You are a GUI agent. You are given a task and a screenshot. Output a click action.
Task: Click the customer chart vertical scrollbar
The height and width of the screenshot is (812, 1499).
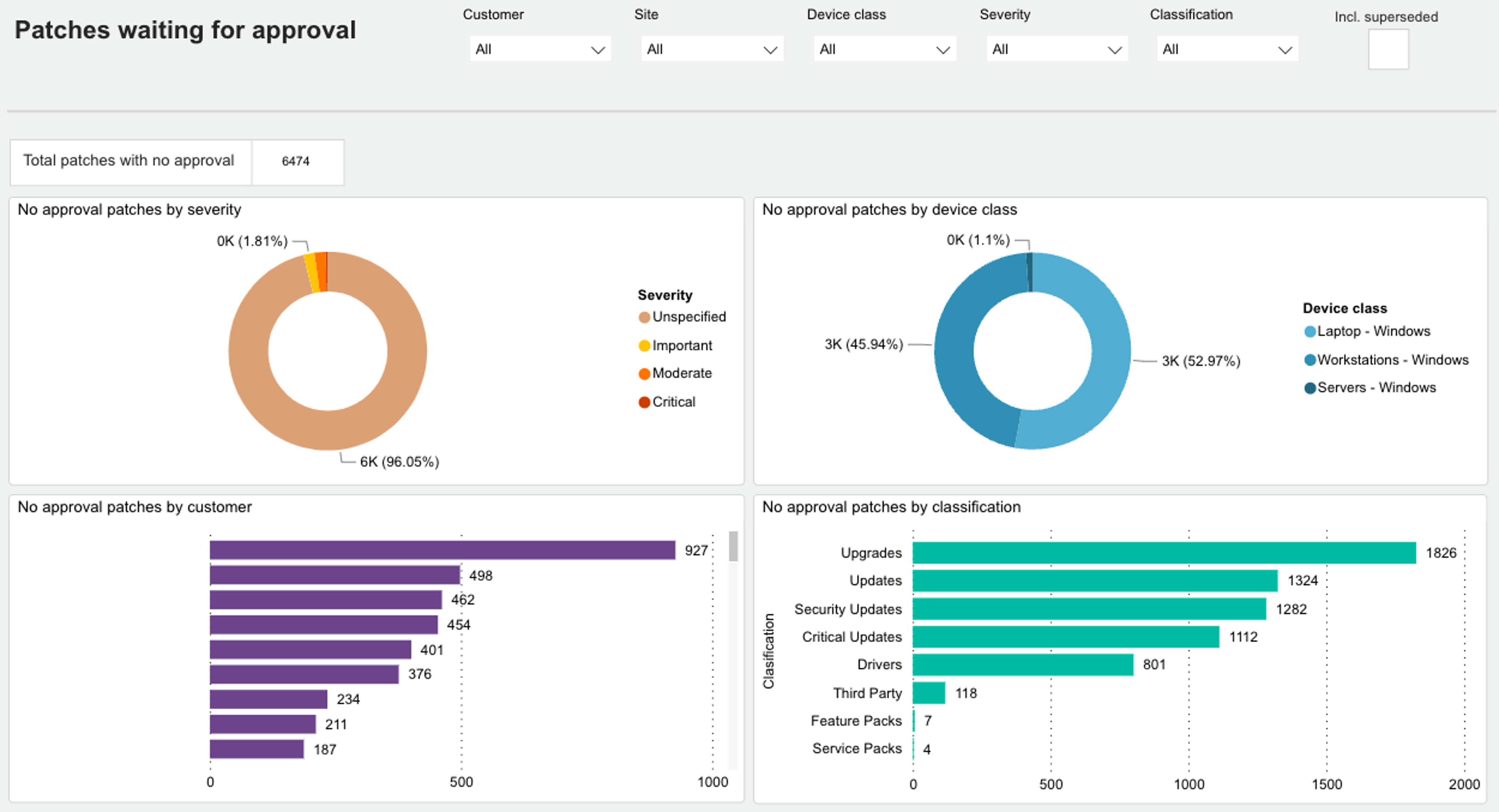pos(733,547)
